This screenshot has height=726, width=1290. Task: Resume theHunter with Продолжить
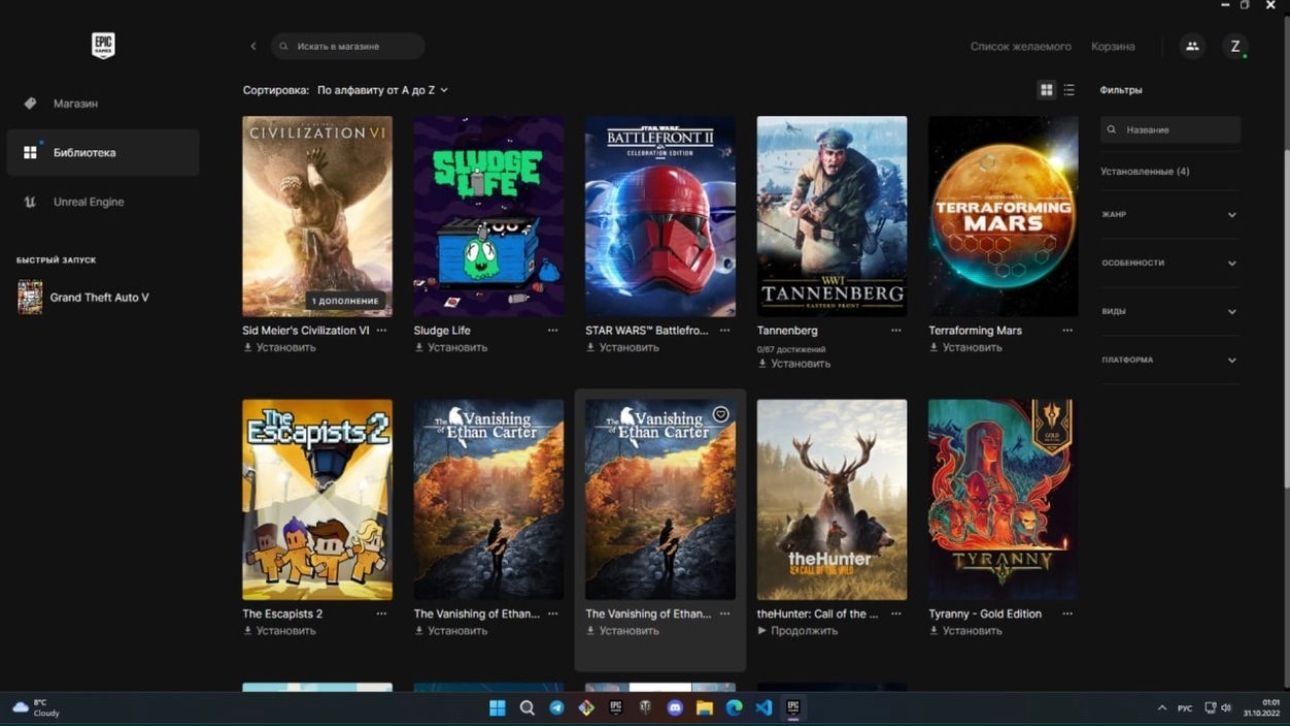[798, 631]
